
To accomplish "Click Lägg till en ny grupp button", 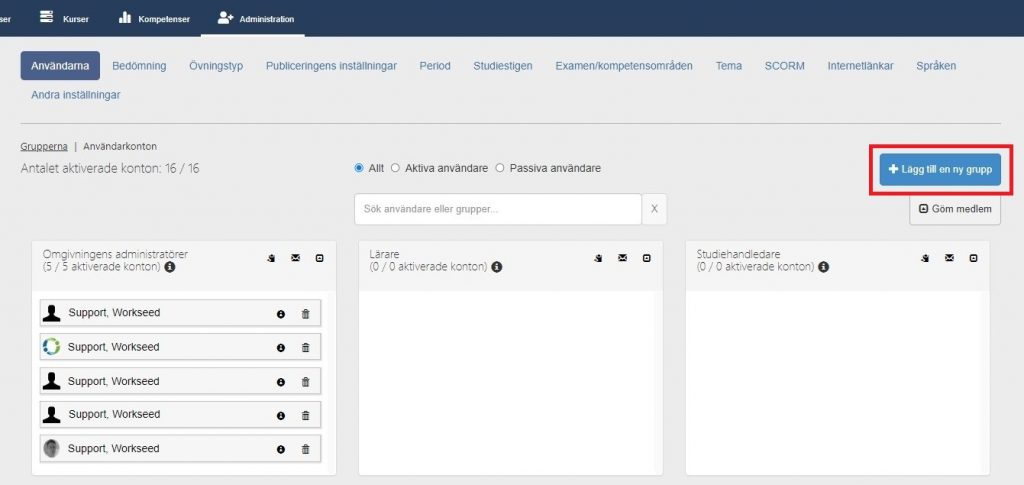I will click(940, 170).
